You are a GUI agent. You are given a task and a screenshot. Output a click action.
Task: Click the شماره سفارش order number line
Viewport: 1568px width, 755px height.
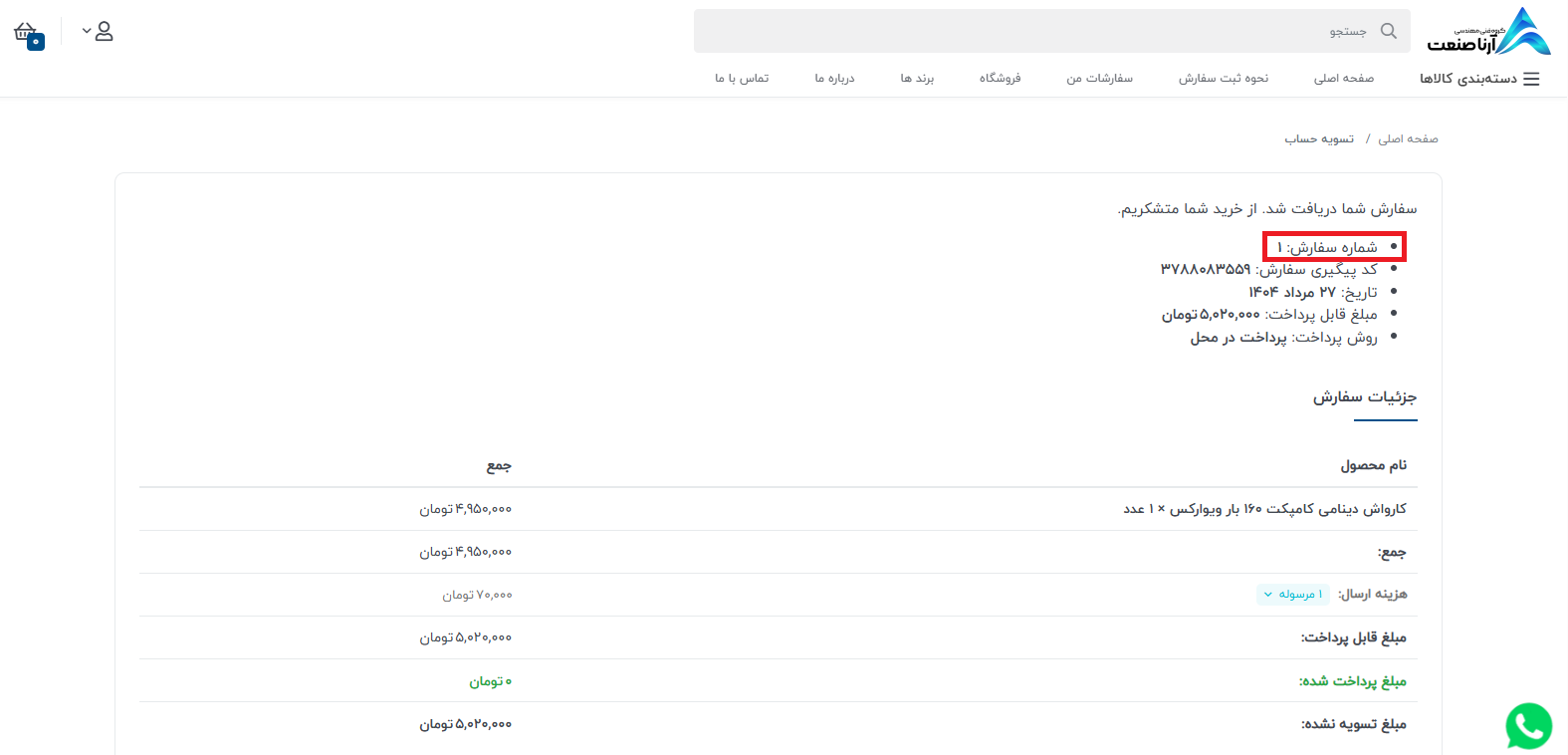1327,247
